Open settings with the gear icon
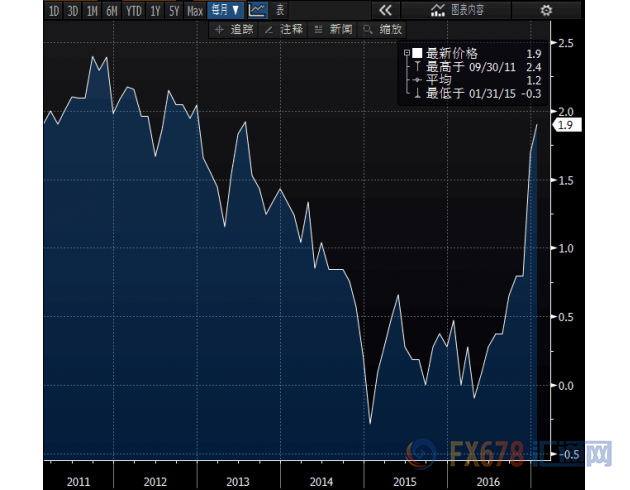The width and height of the screenshot is (630, 490). [545, 10]
